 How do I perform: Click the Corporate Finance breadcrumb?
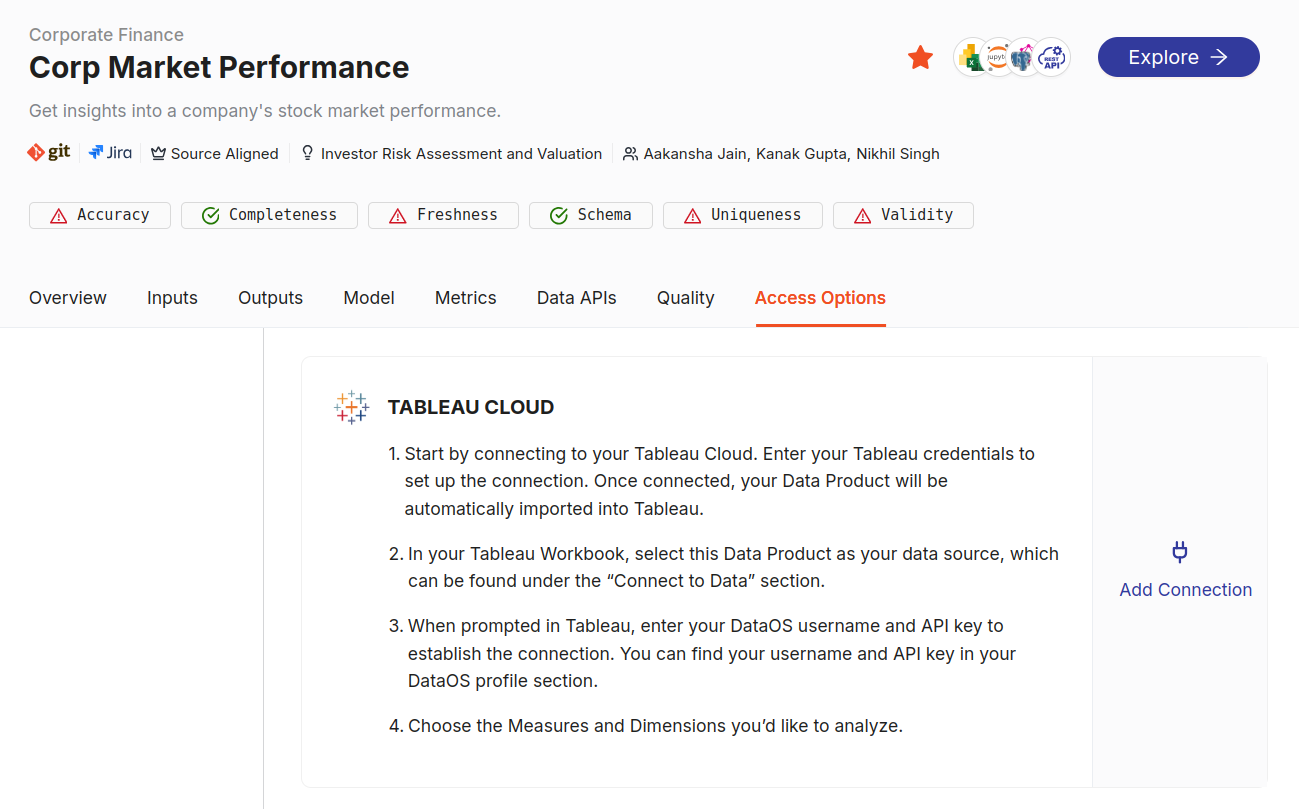pyautogui.click(x=105, y=34)
